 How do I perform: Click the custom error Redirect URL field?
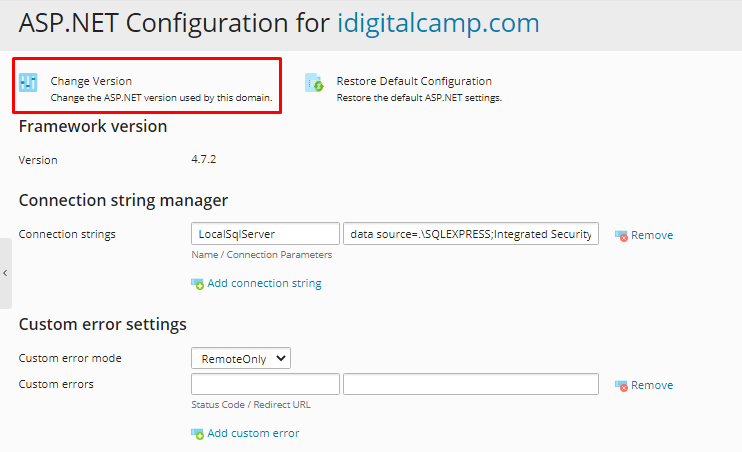click(470, 384)
